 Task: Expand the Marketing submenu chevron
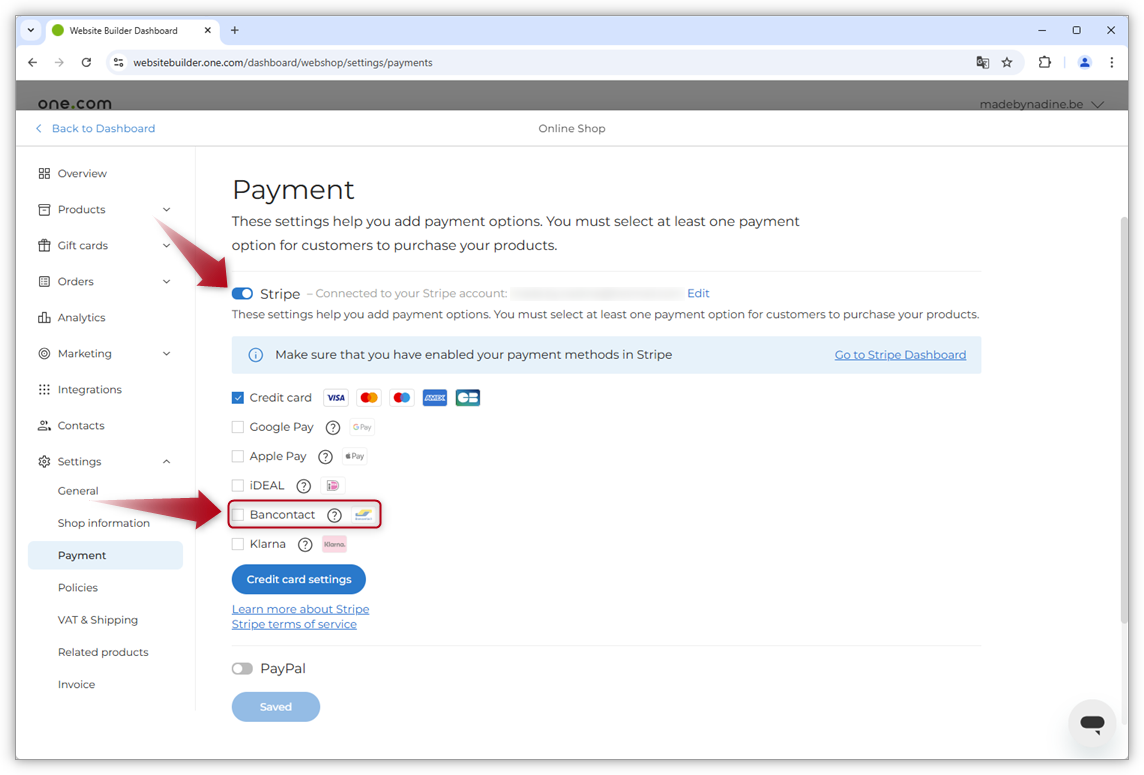point(166,353)
